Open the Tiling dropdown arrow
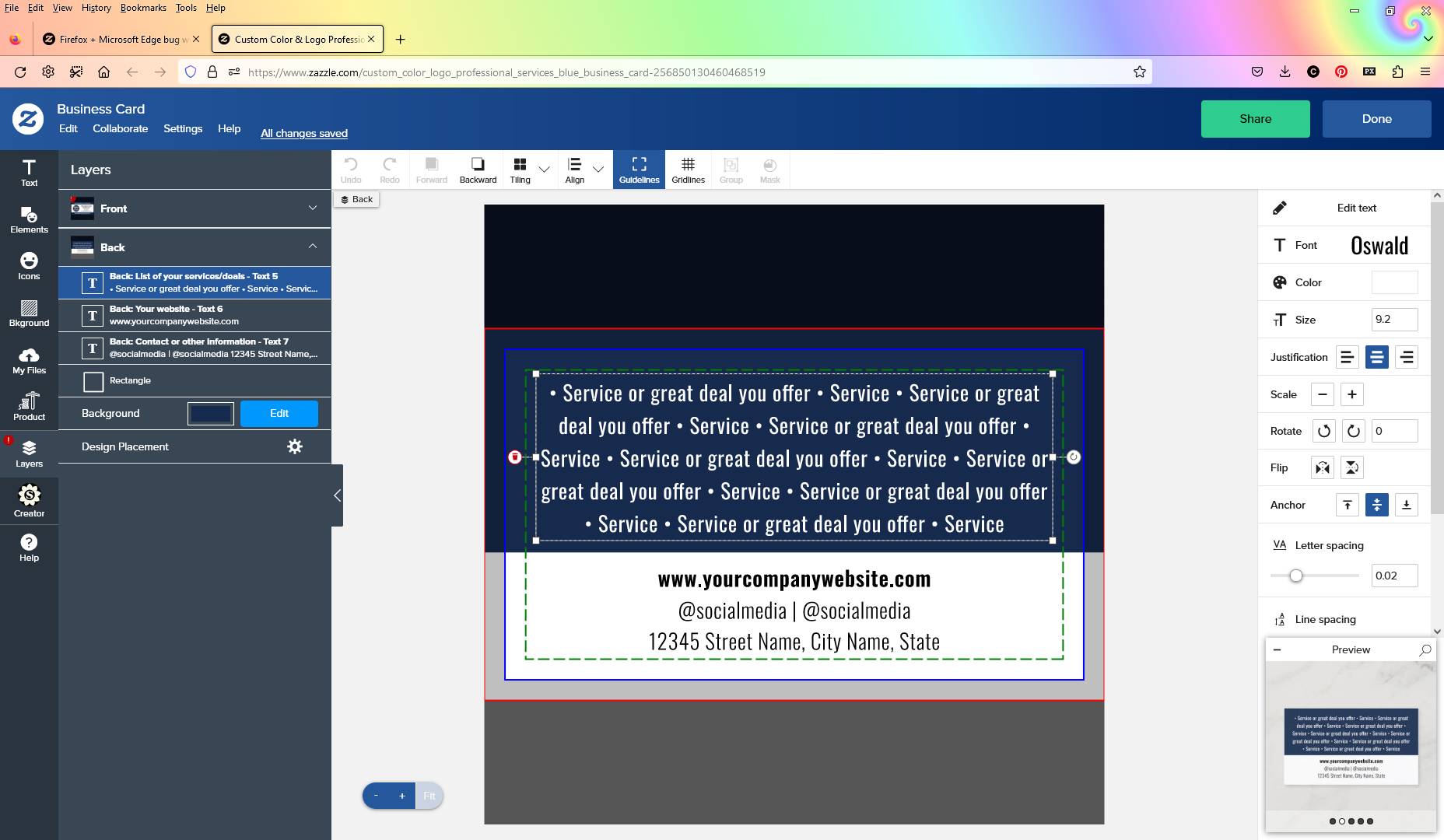This screenshot has height=840, width=1444. pos(545,169)
